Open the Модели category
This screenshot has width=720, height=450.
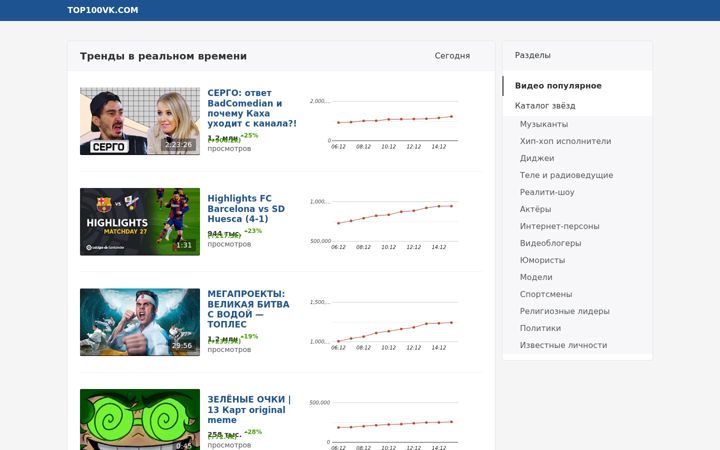pos(536,277)
